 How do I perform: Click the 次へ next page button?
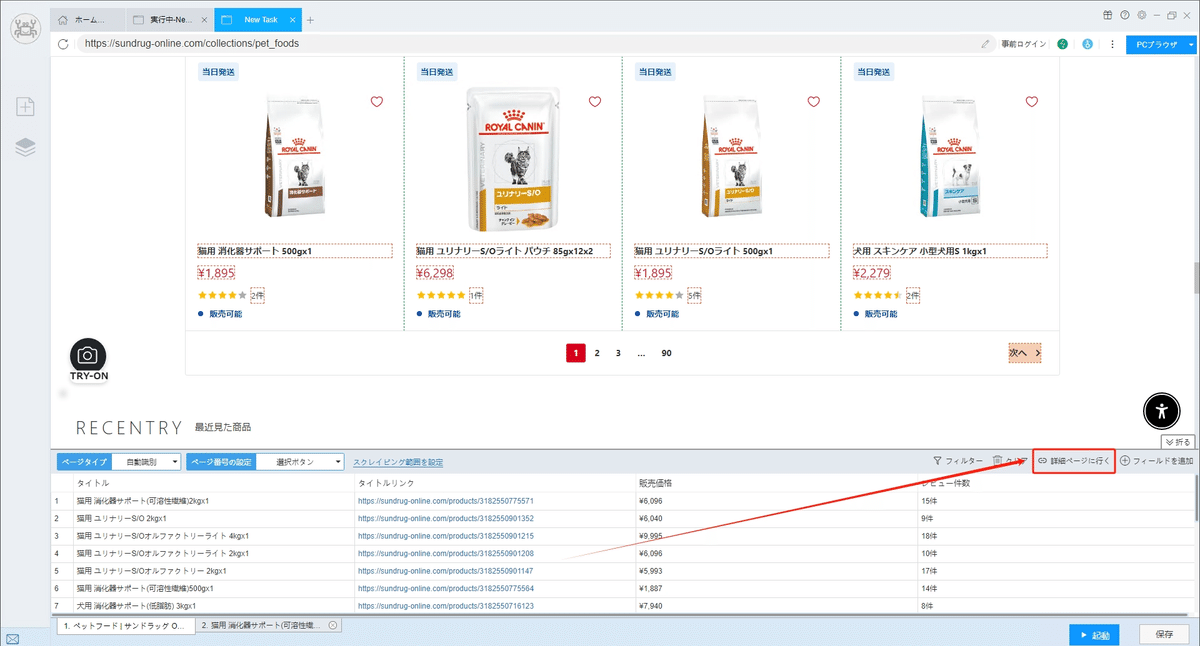1025,353
